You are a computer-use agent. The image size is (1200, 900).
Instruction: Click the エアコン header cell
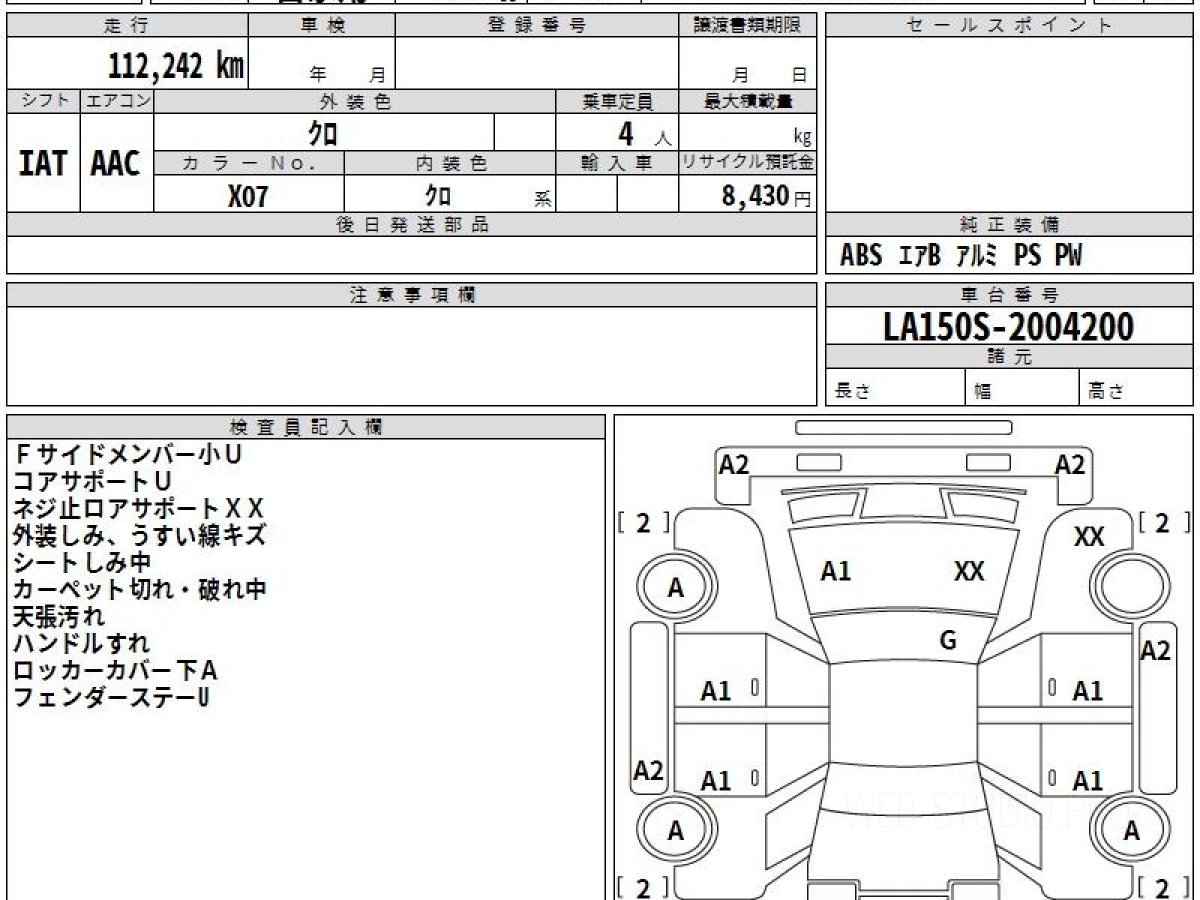117,101
